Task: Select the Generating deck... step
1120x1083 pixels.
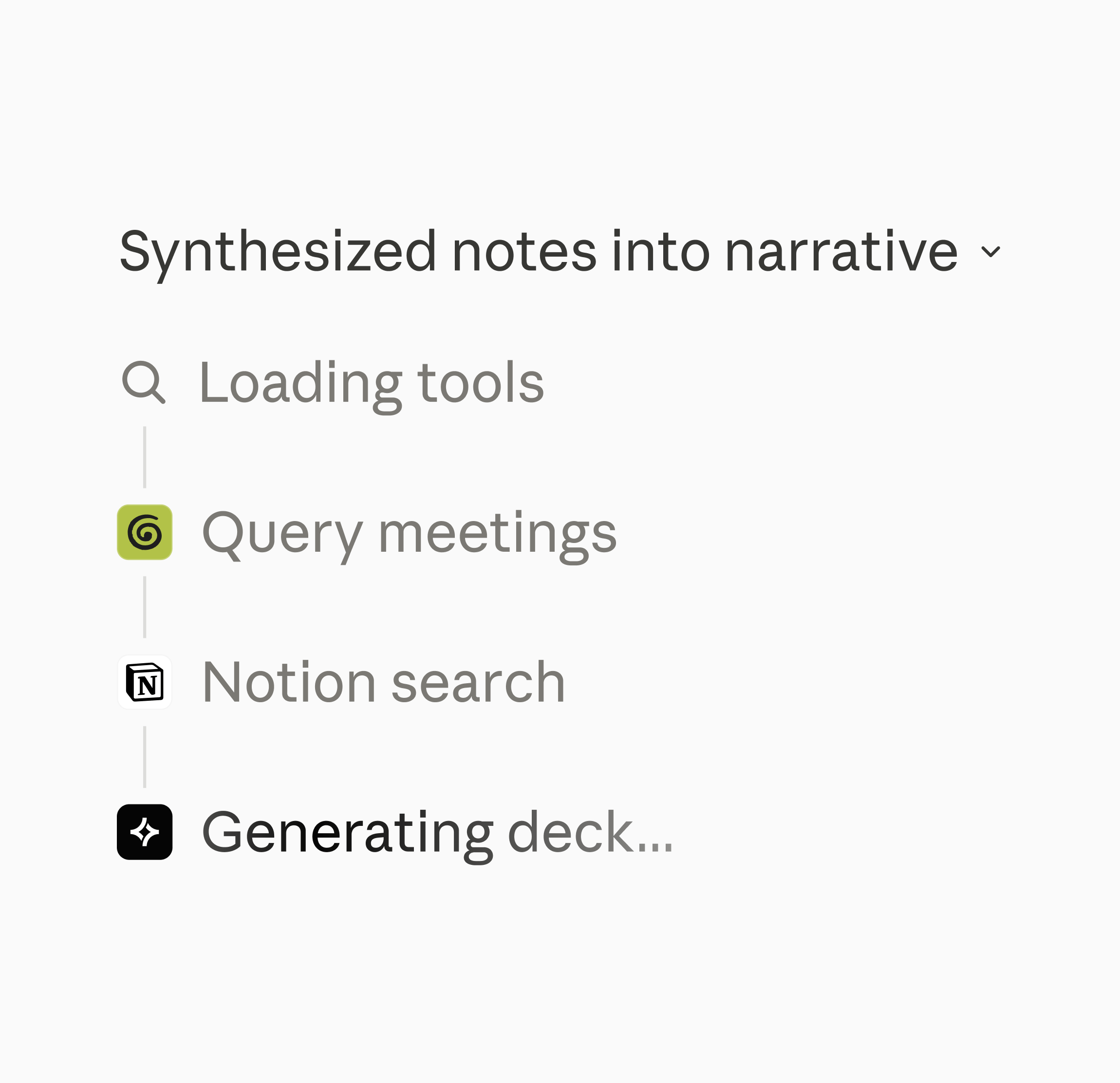Action: click(x=395, y=833)
